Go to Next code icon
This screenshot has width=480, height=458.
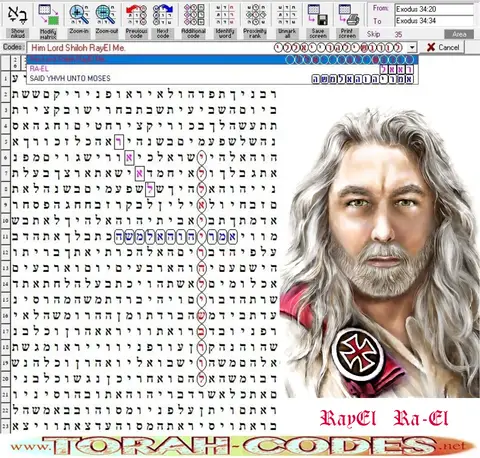(x=163, y=14)
